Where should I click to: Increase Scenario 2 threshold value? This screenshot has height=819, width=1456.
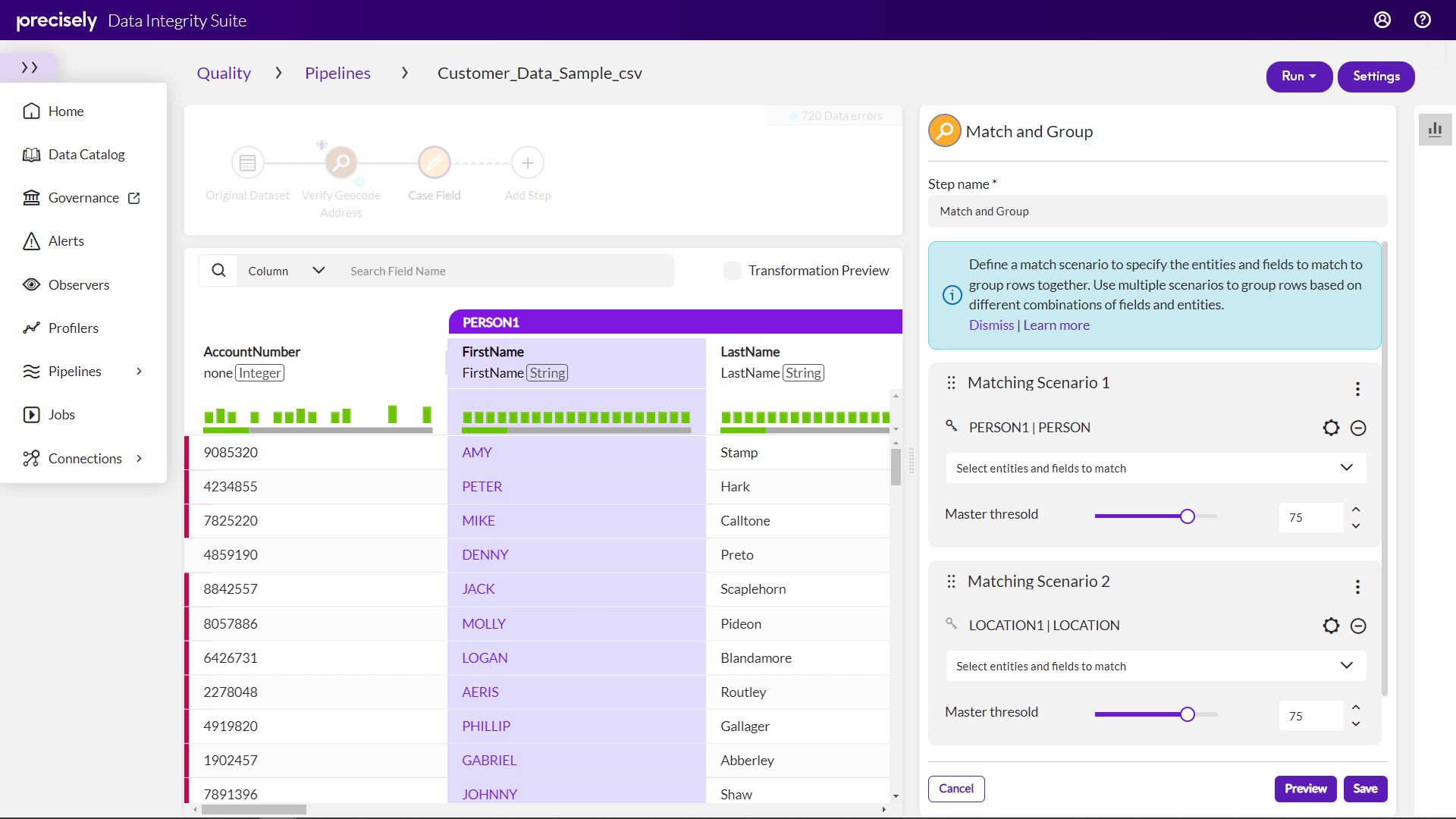(1356, 708)
